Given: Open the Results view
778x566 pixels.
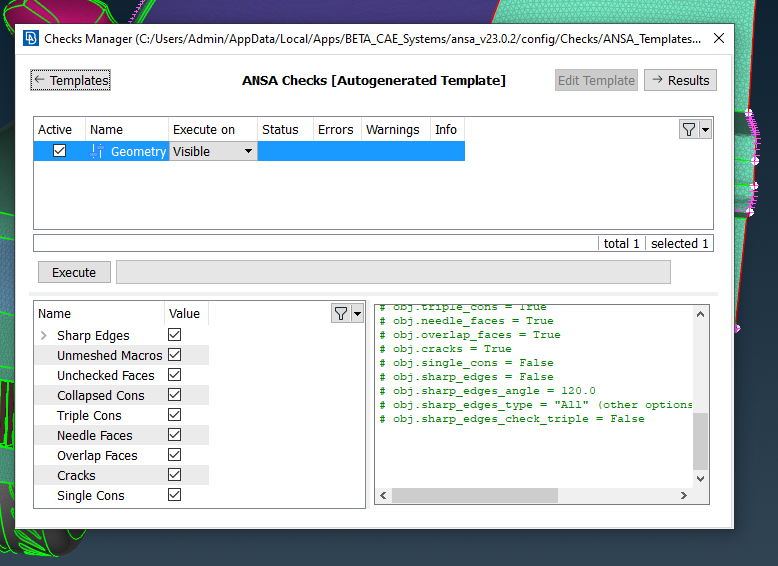Looking at the screenshot, I should point(680,80).
